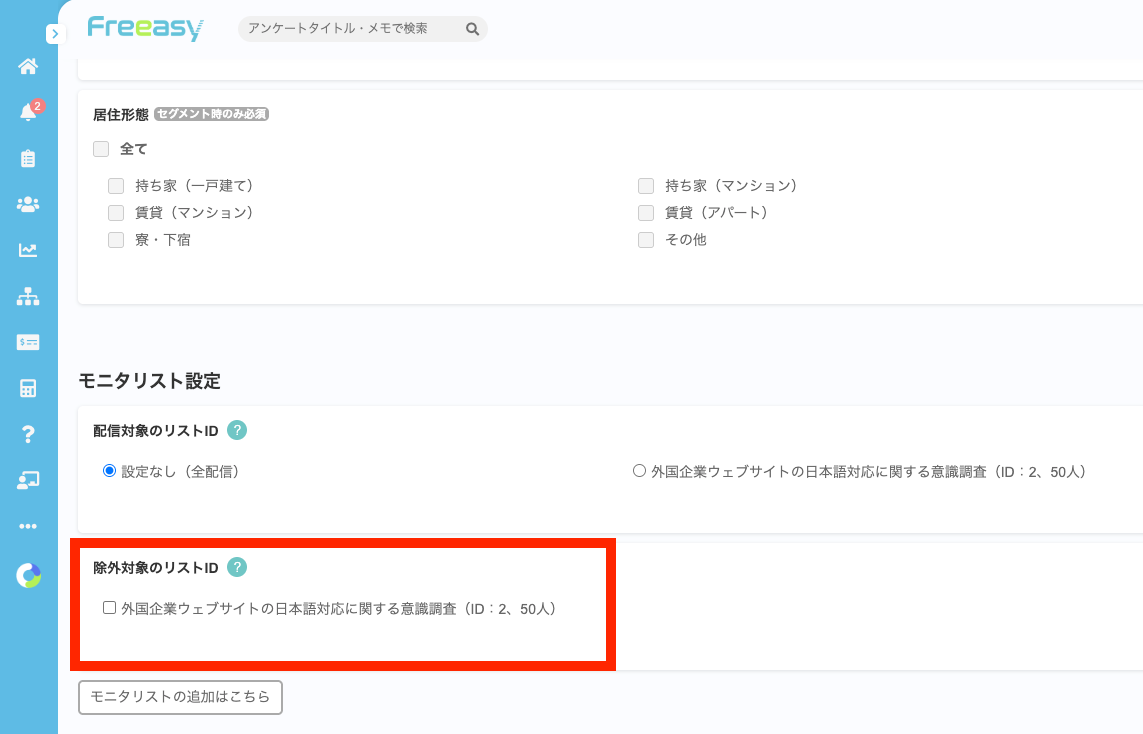Open the sitemap hierarchy icon
Image resolution: width=1143 pixels, height=734 pixels.
tap(28, 296)
